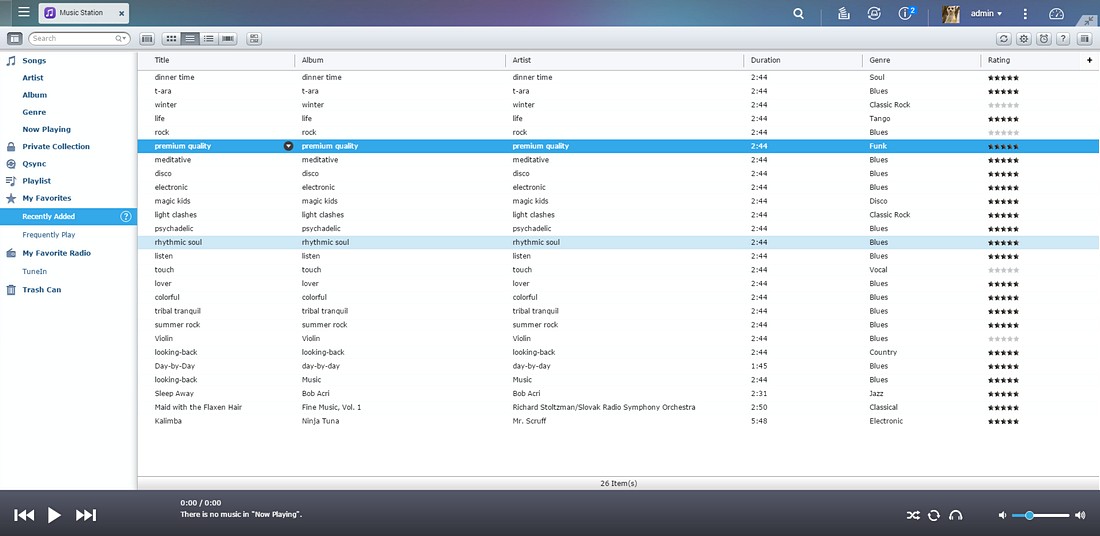The height and width of the screenshot is (536, 1100).
Task: Click the refresh icon in the toolbar
Action: (x=1004, y=39)
